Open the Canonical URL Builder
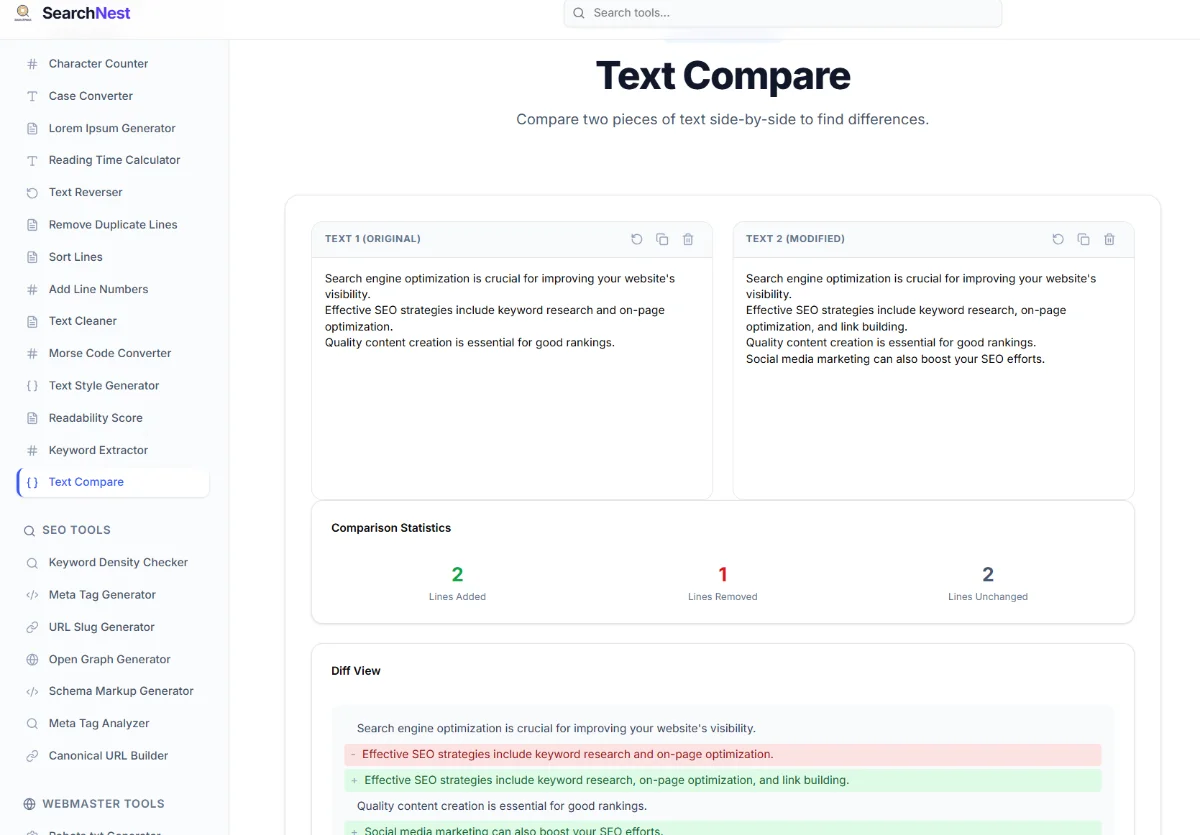 coord(108,755)
